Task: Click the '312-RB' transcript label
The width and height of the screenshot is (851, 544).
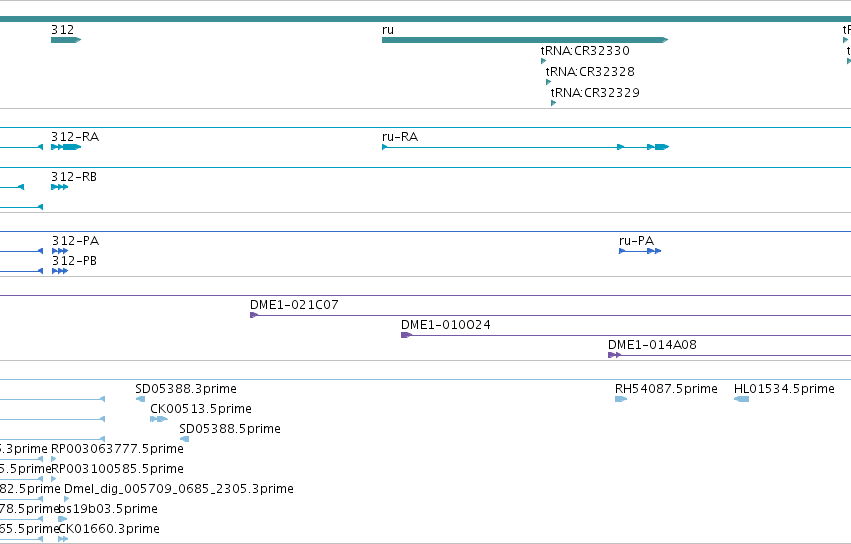Action: (x=74, y=177)
